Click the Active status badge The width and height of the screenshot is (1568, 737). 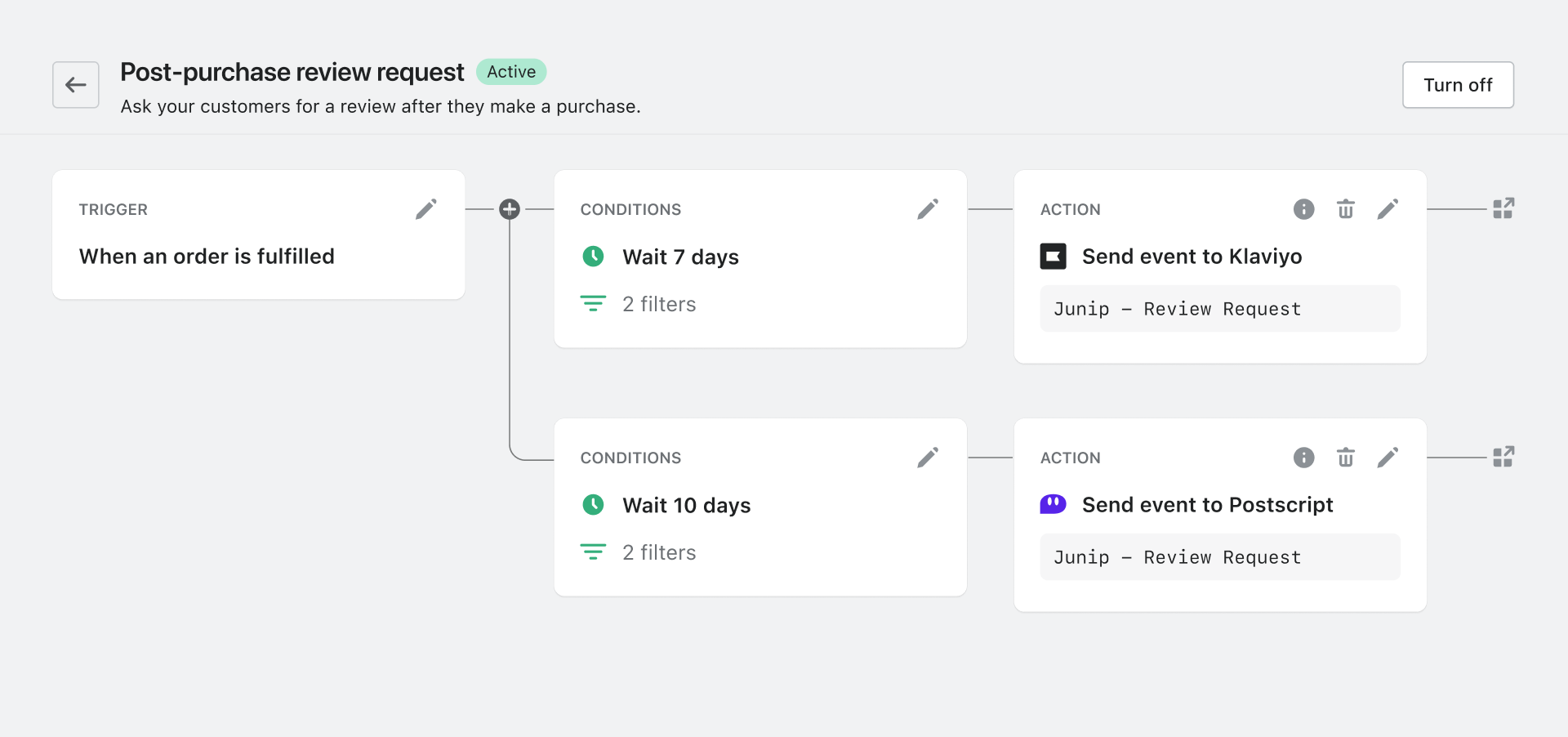click(511, 72)
